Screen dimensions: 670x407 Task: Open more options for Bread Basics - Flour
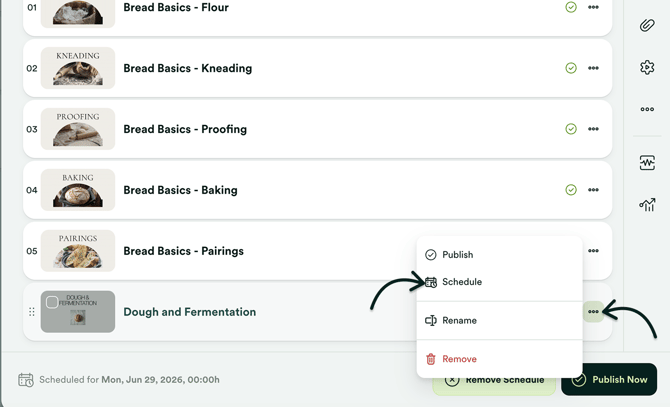(593, 7)
